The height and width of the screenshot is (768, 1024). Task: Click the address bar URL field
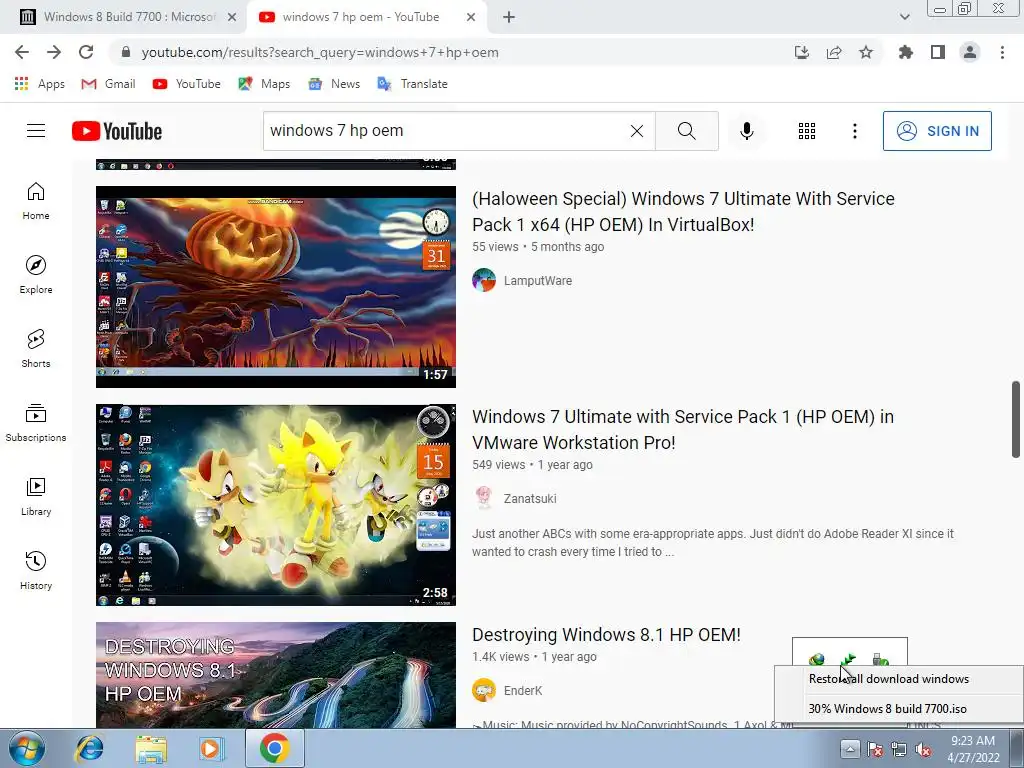(451, 52)
